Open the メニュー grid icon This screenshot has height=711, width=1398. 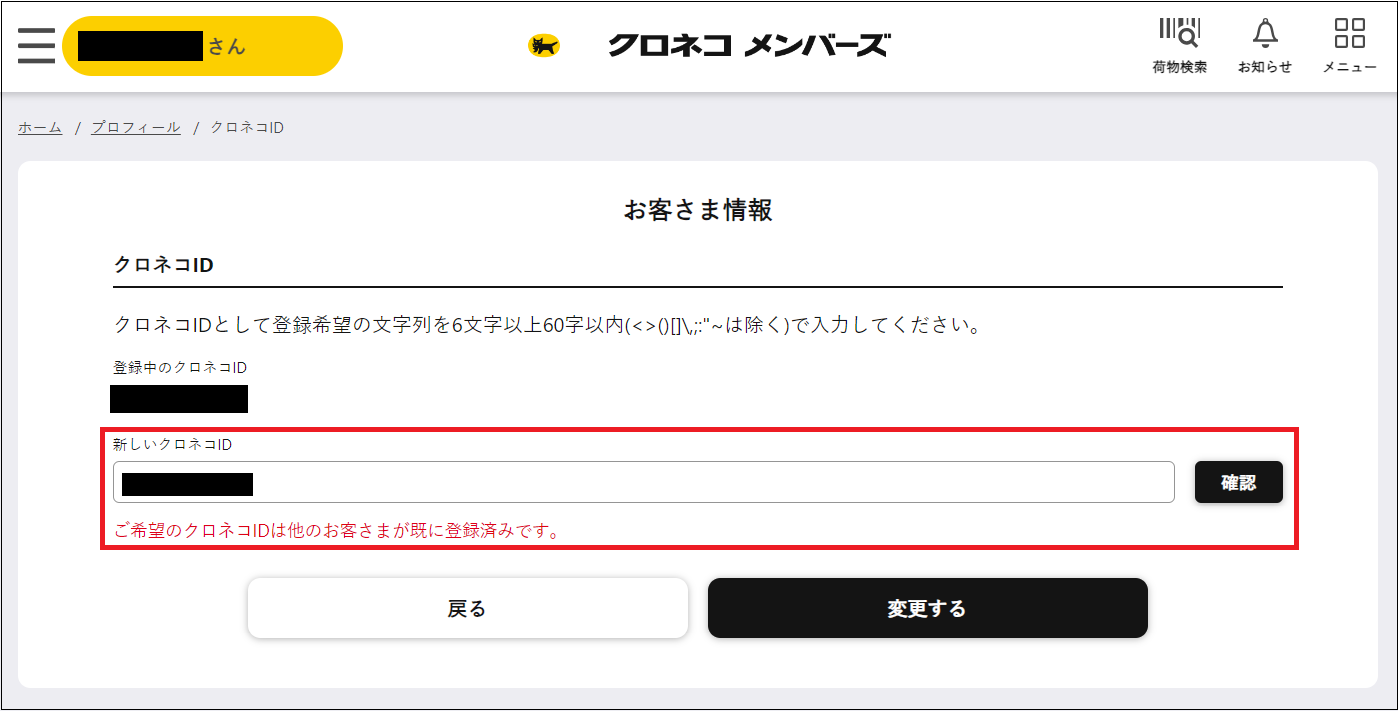1350,44
